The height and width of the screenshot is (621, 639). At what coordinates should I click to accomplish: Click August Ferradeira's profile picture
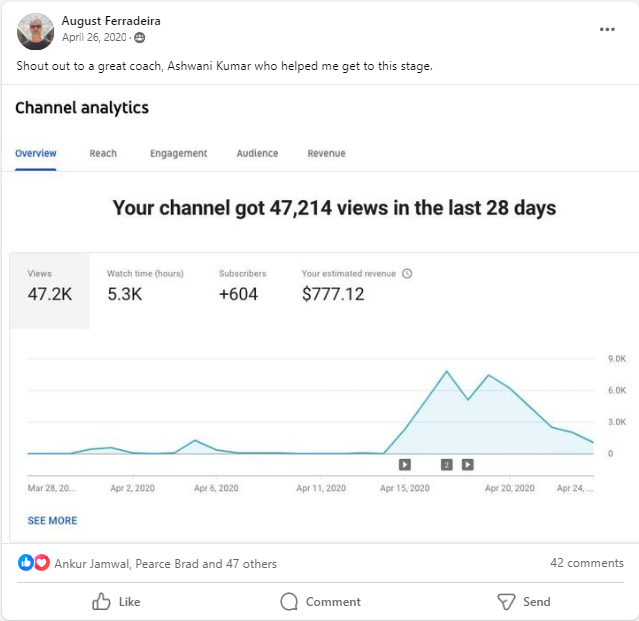[x=36, y=31]
